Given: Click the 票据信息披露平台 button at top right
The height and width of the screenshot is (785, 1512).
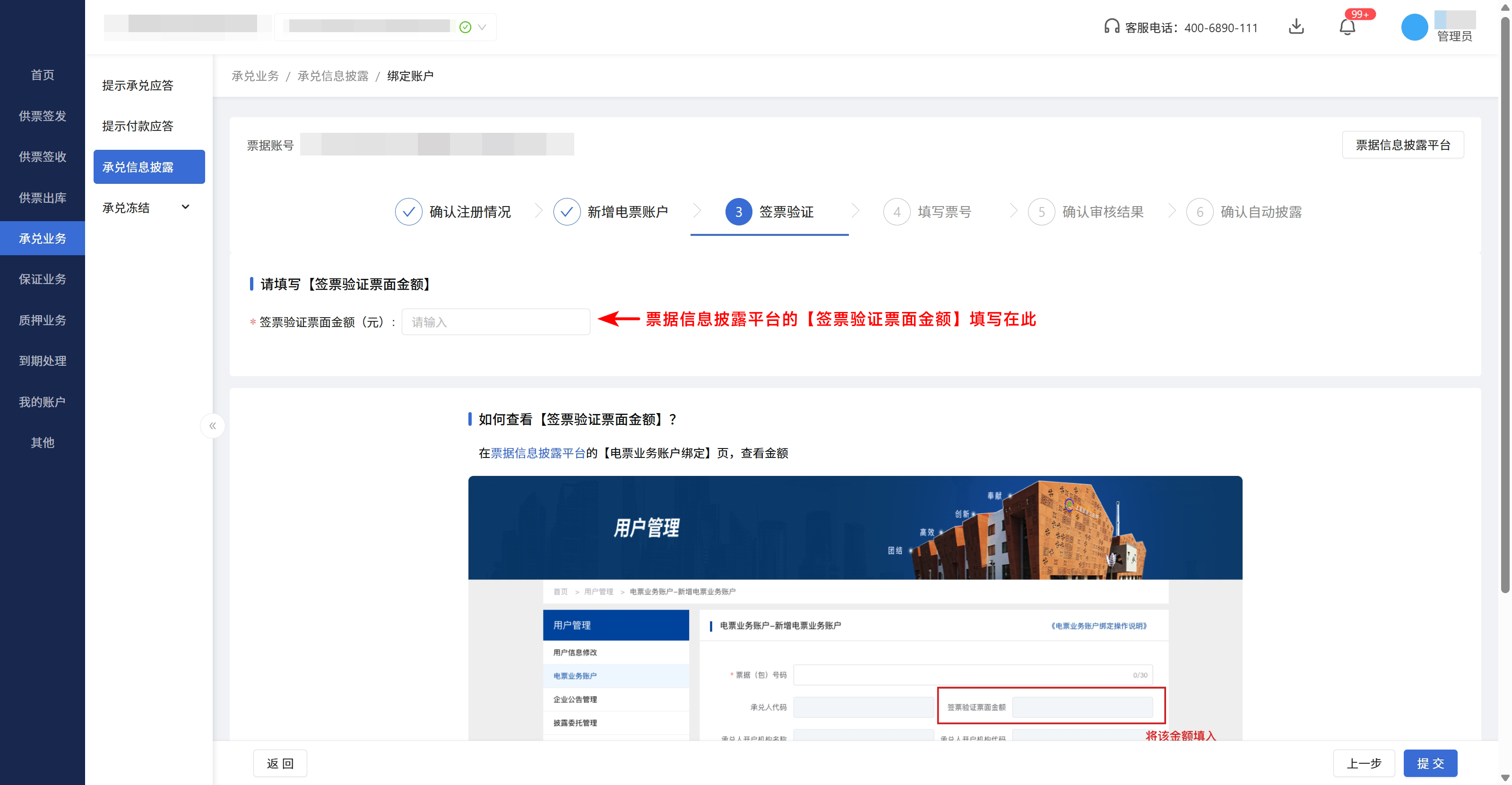Looking at the screenshot, I should [x=1402, y=145].
